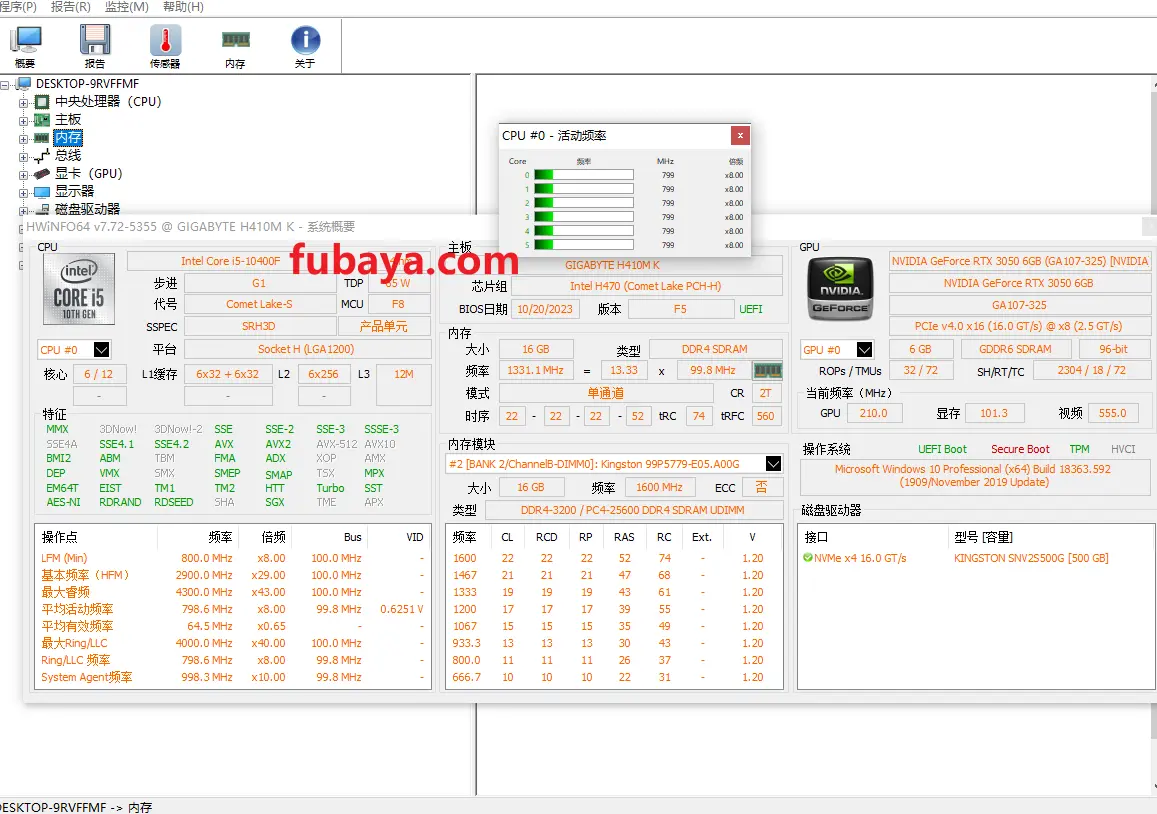Click the Intel H470 chipset field
The height and width of the screenshot is (814, 1157).
click(646, 286)
